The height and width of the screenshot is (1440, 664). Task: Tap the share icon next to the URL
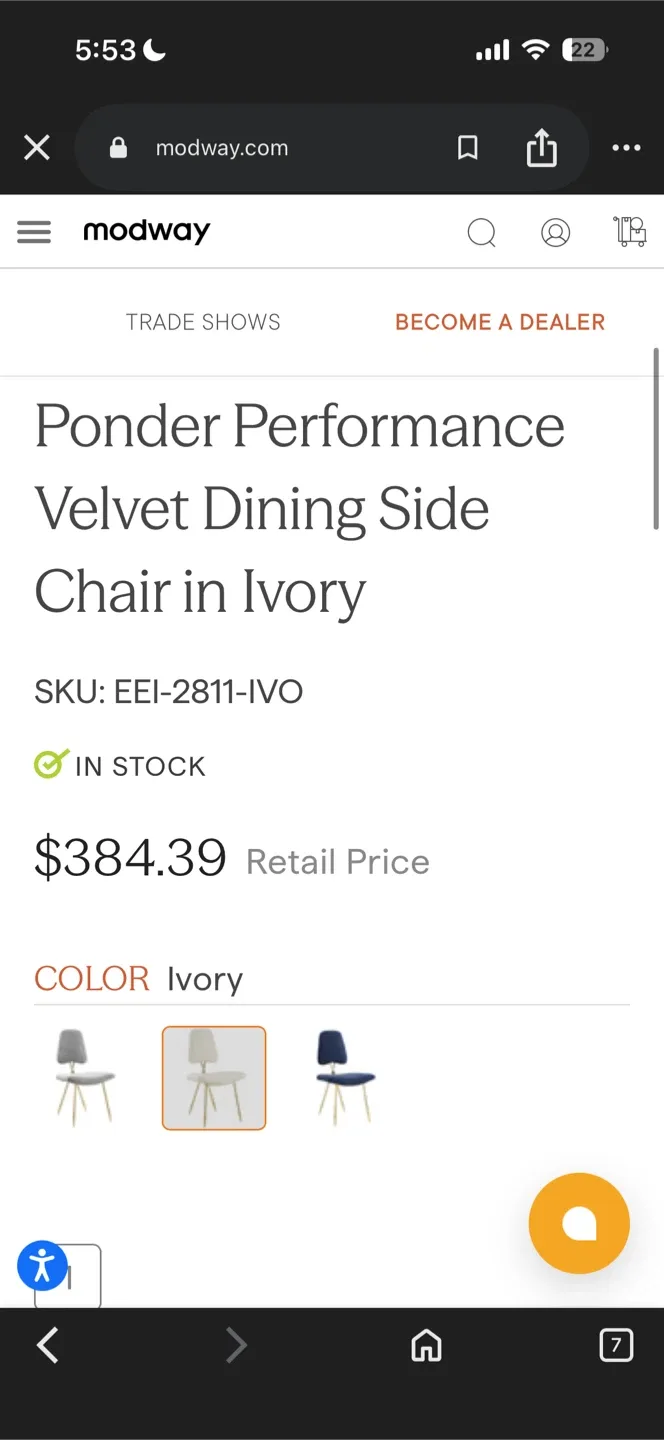click(x=541, y=147)
